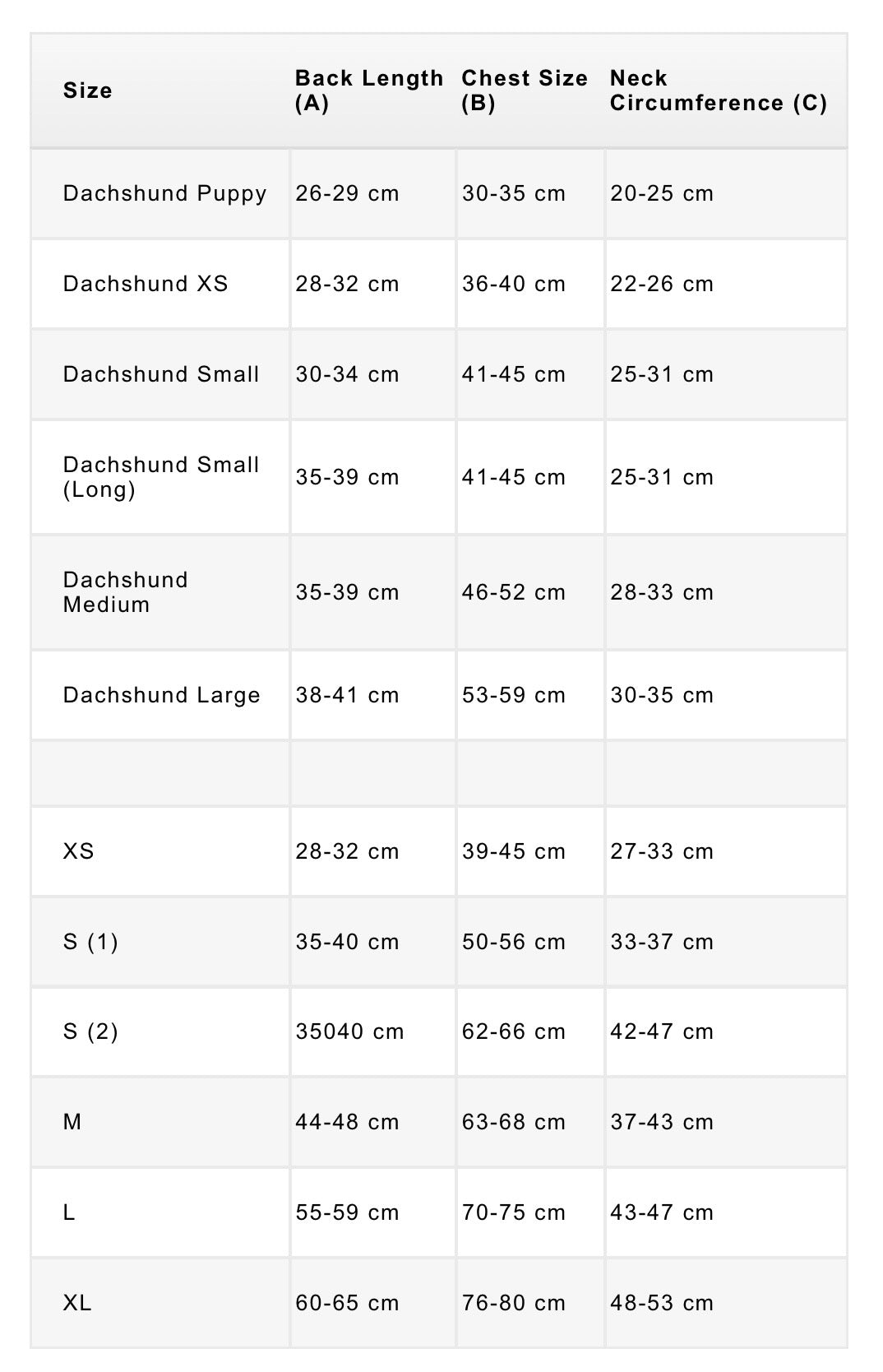Click the XL size label
This screenshot has height=1372, width=883.
pos(77,1303)
